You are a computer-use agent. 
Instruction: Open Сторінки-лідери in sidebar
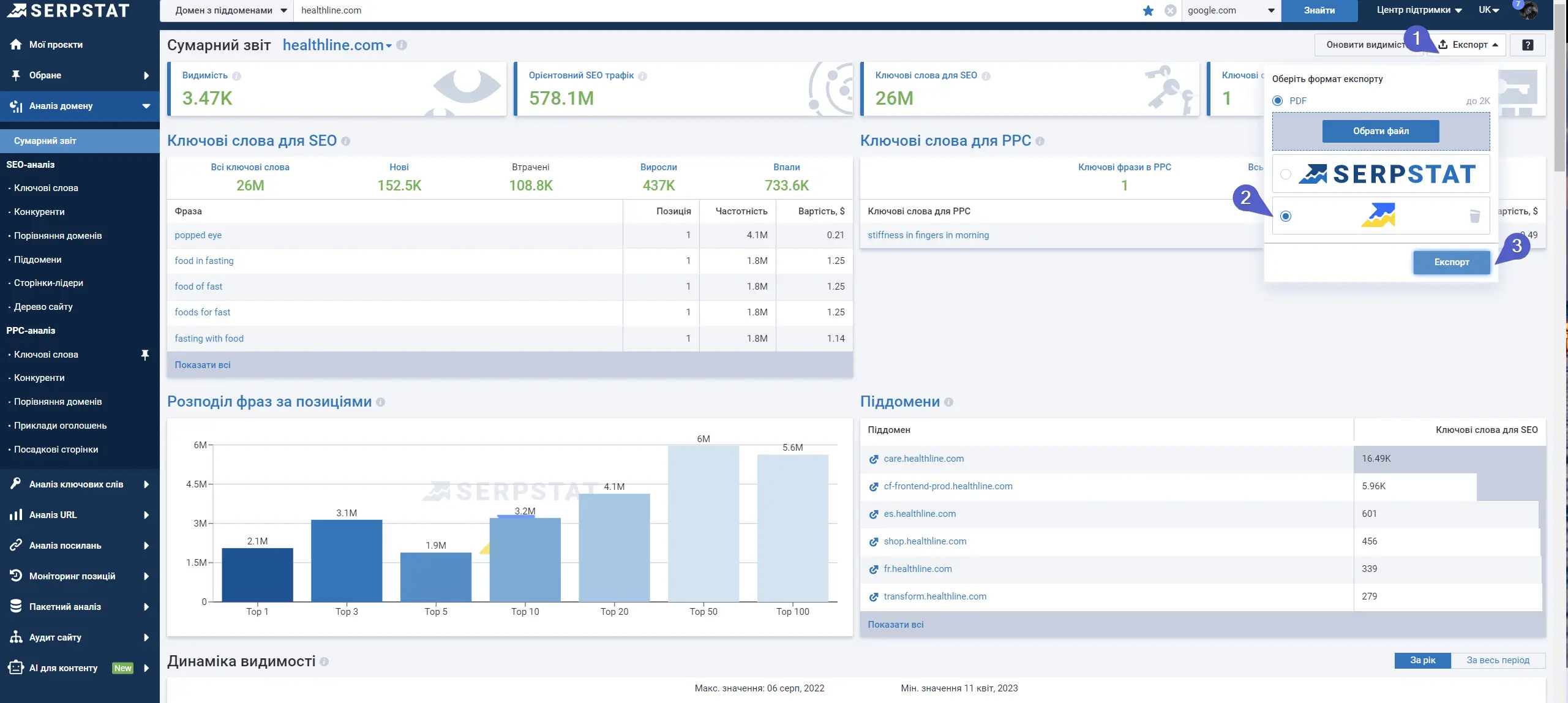click(x=48, y=283)
